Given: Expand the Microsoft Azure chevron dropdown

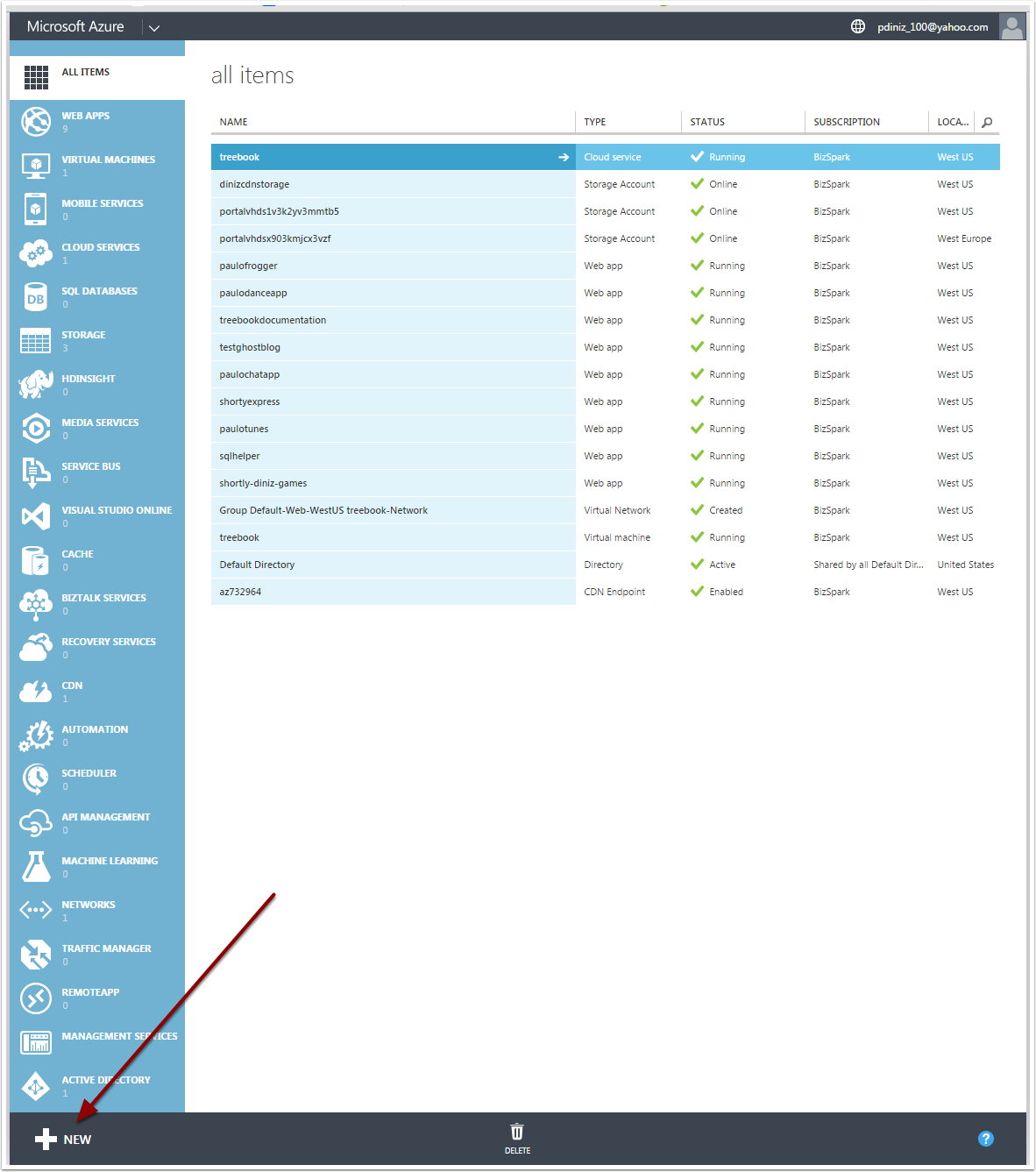Looking at the screenshot, I should [x=154, y=28].
